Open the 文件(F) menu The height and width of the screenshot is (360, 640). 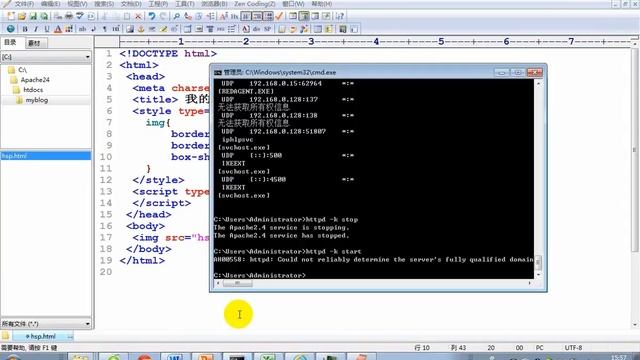tap(24, 4)
